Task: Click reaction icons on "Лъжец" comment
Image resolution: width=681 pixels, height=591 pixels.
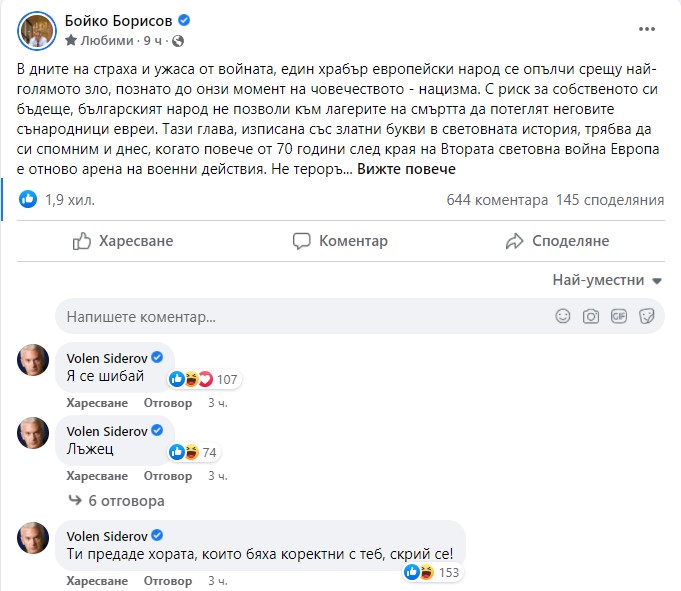Action: click(x=185, y=452)
